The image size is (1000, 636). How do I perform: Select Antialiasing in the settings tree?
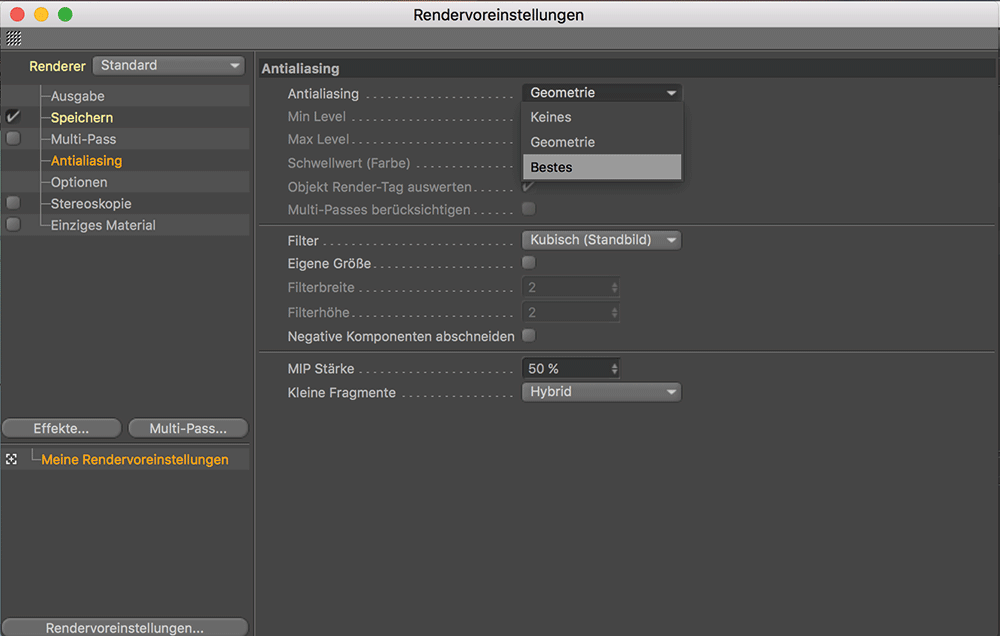tap(87, 161)
